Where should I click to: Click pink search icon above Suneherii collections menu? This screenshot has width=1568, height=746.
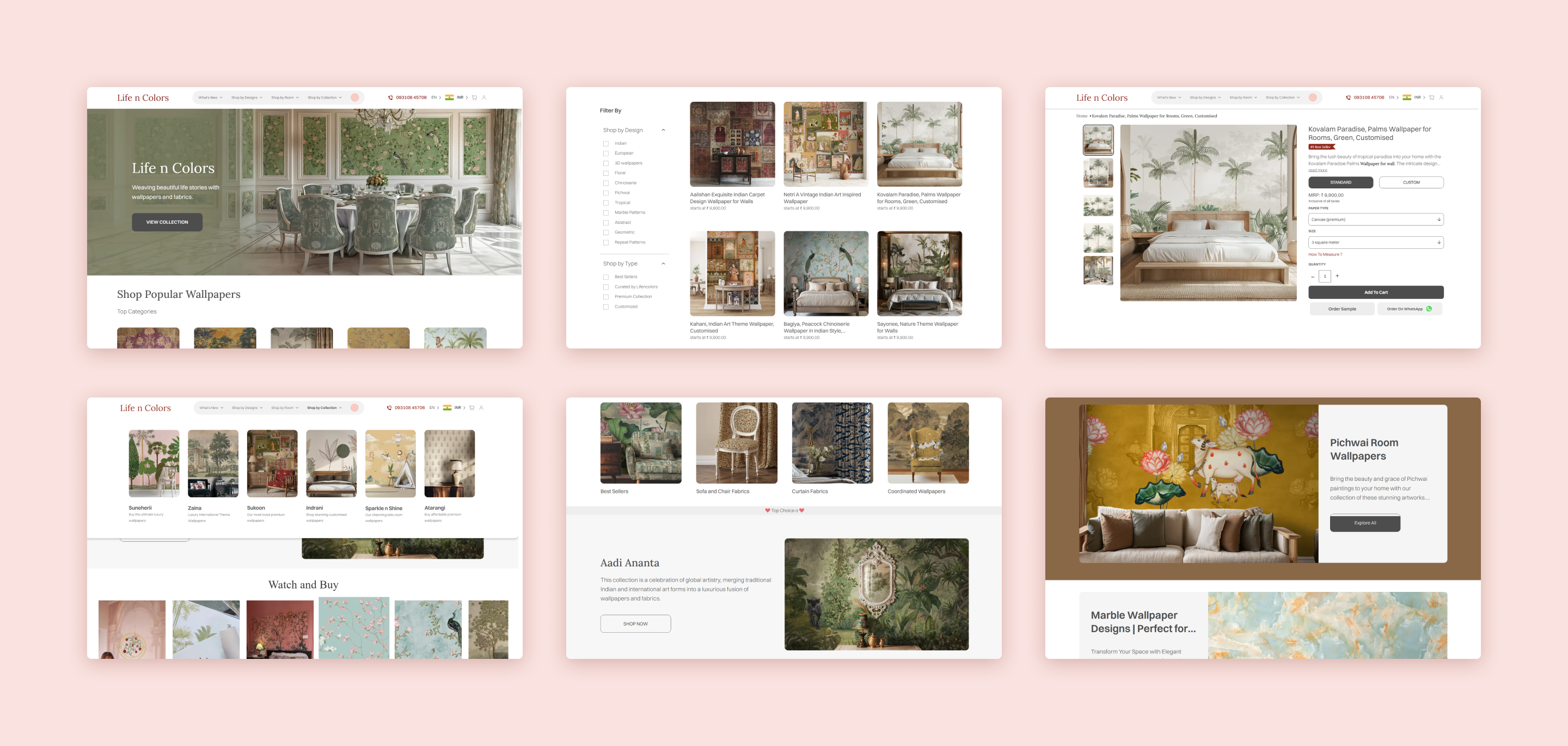click(354, 407)
